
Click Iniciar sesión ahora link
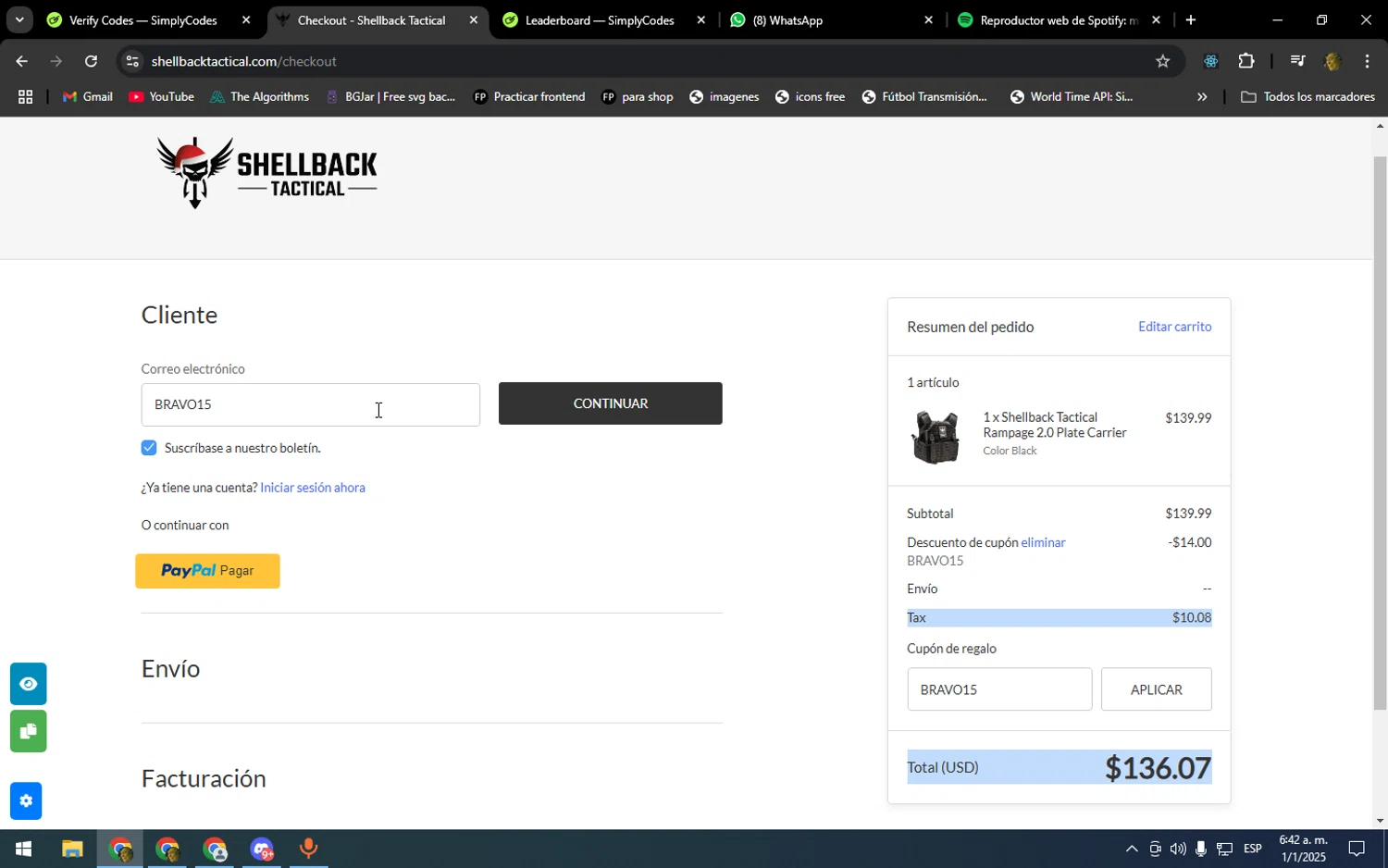tap(313, 488)
